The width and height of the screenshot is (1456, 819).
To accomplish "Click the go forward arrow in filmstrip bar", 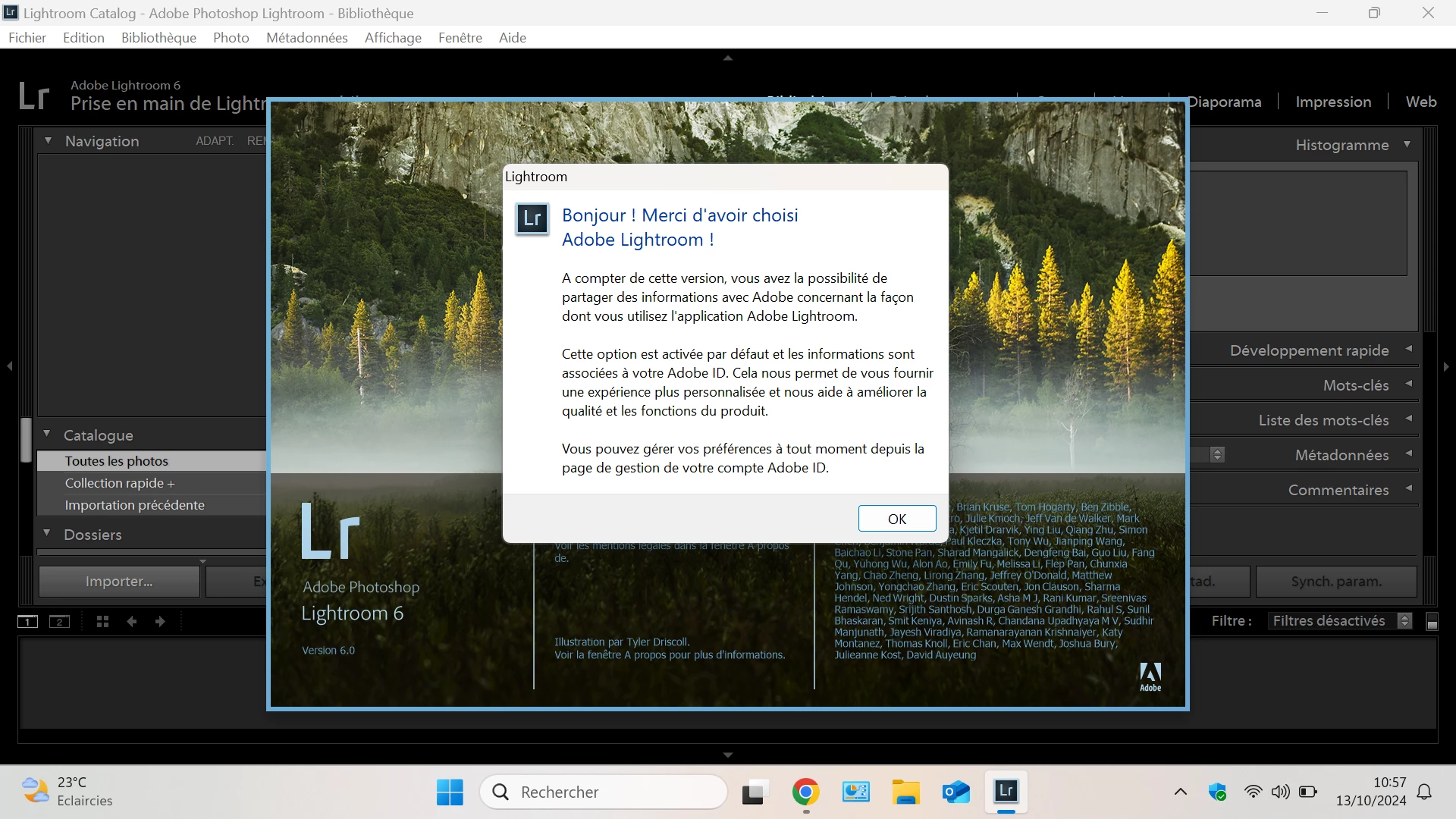I will (160, 622).
